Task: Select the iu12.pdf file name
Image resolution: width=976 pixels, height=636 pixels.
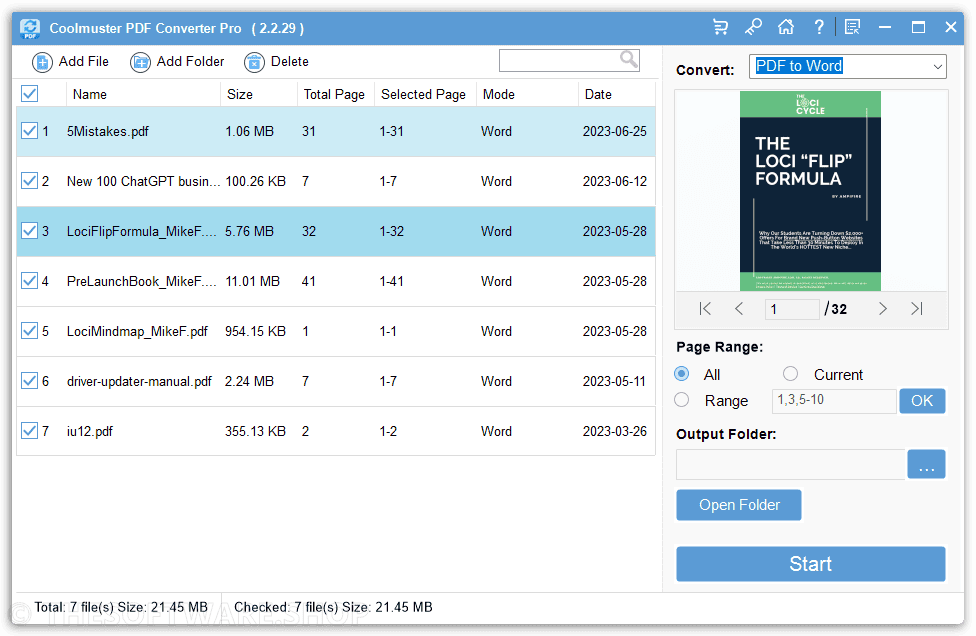Action: 90,431
